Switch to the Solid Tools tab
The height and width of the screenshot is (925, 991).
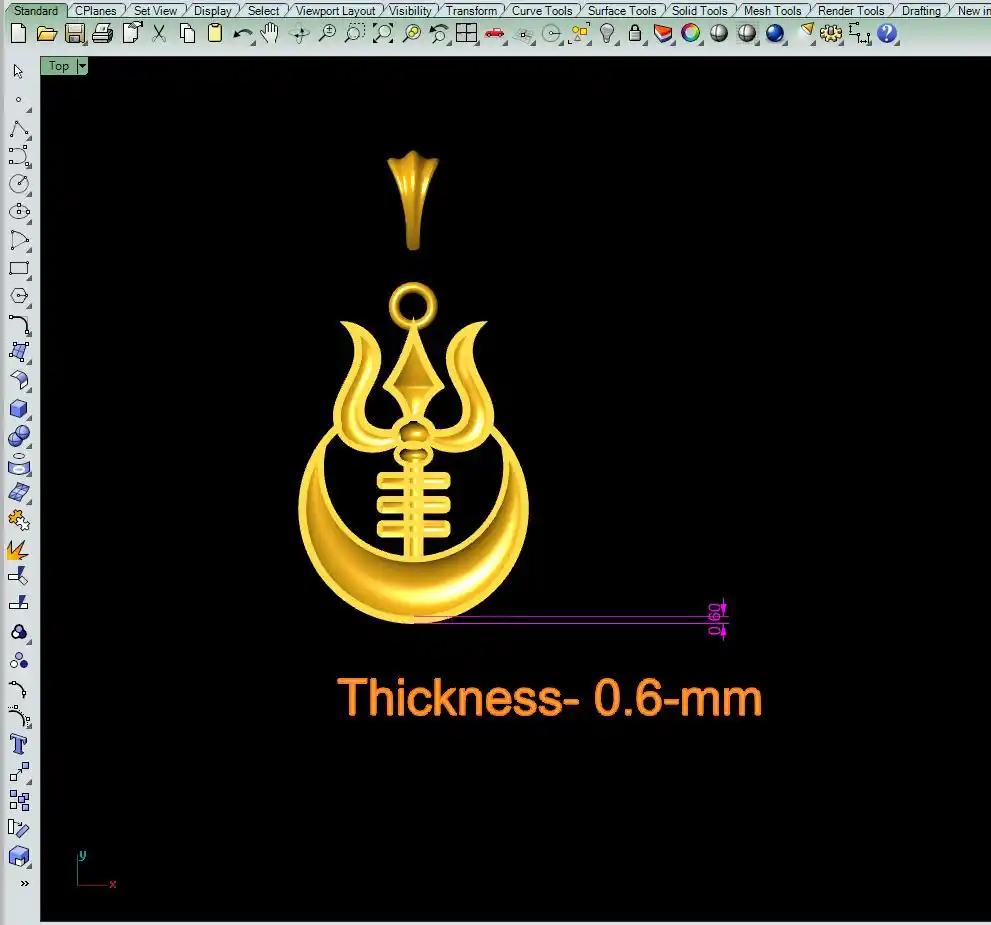click(699, 10)
